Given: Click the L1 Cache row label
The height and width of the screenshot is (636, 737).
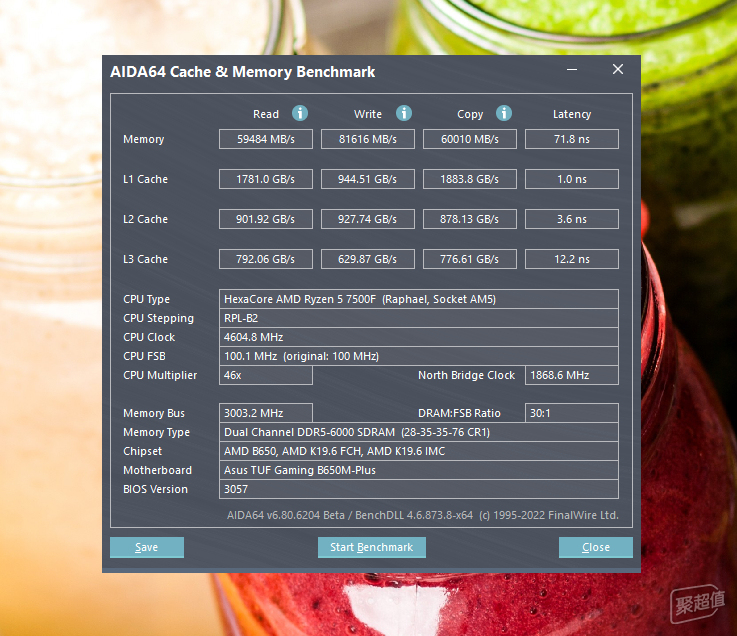Looking at the screenshot, I should click(145, 179).
